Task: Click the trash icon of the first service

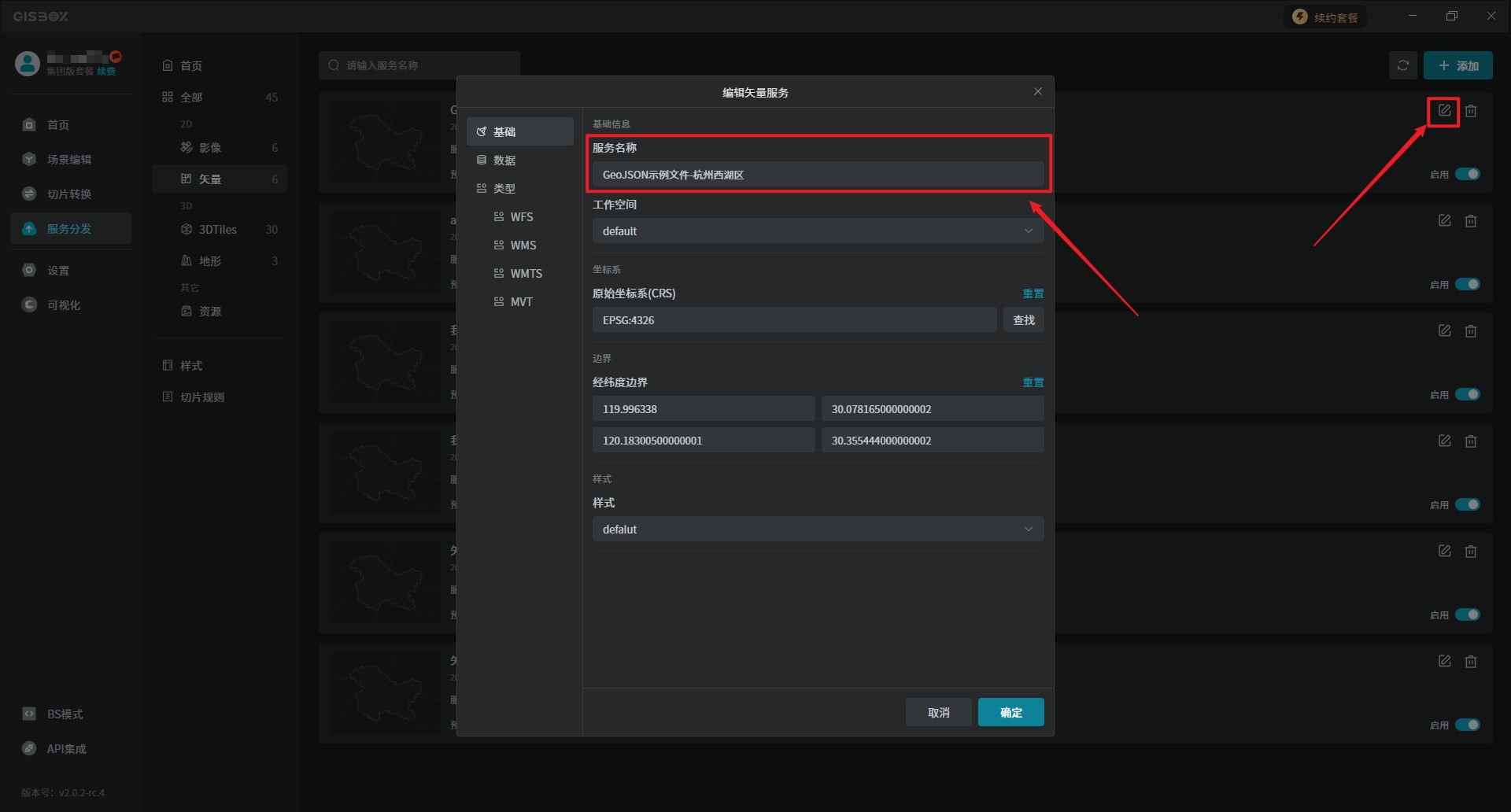Action: tap(1471, 111)
